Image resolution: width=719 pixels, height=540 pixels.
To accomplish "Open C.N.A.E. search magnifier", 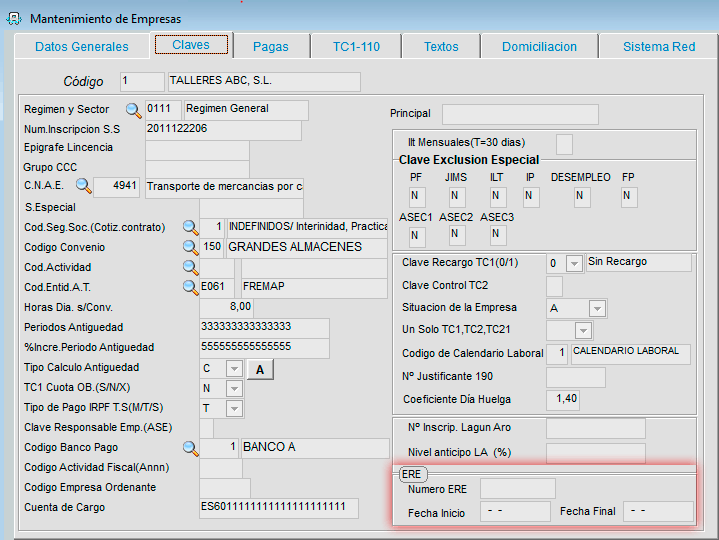I will (x=83, y=186).
